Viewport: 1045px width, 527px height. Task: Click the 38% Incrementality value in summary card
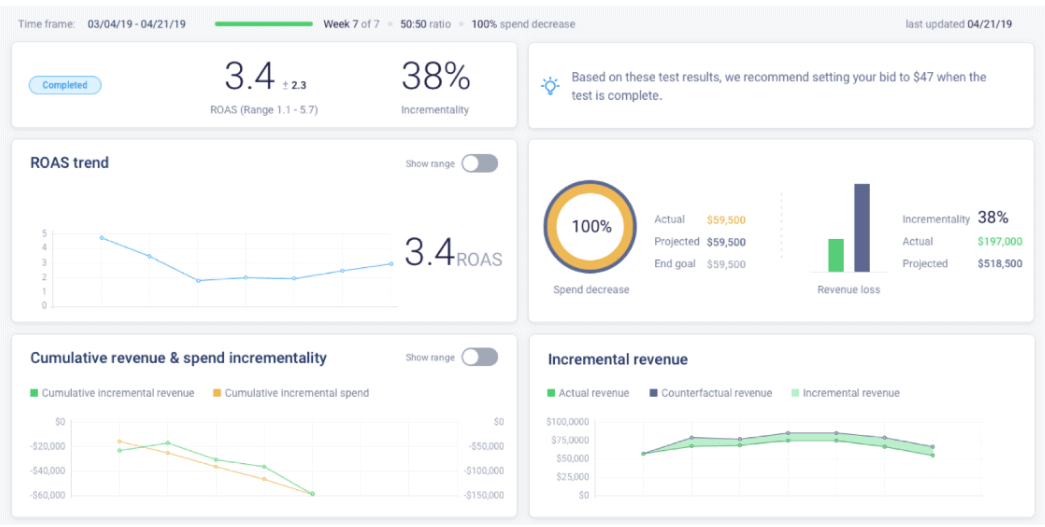click(x=435, y=77)
